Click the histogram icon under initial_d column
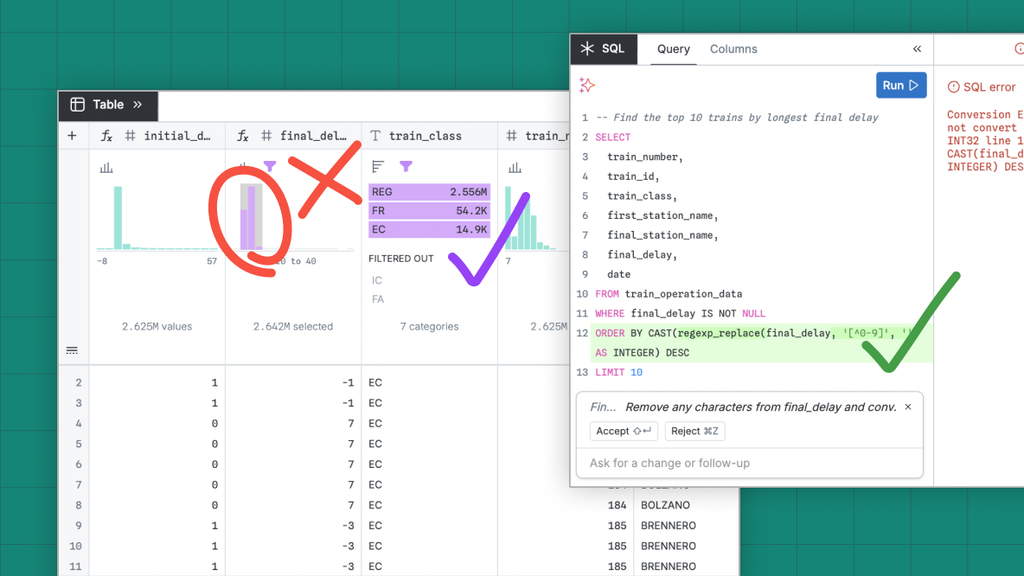This screenshot has width=1024, height=576. (x=106, y=168)
